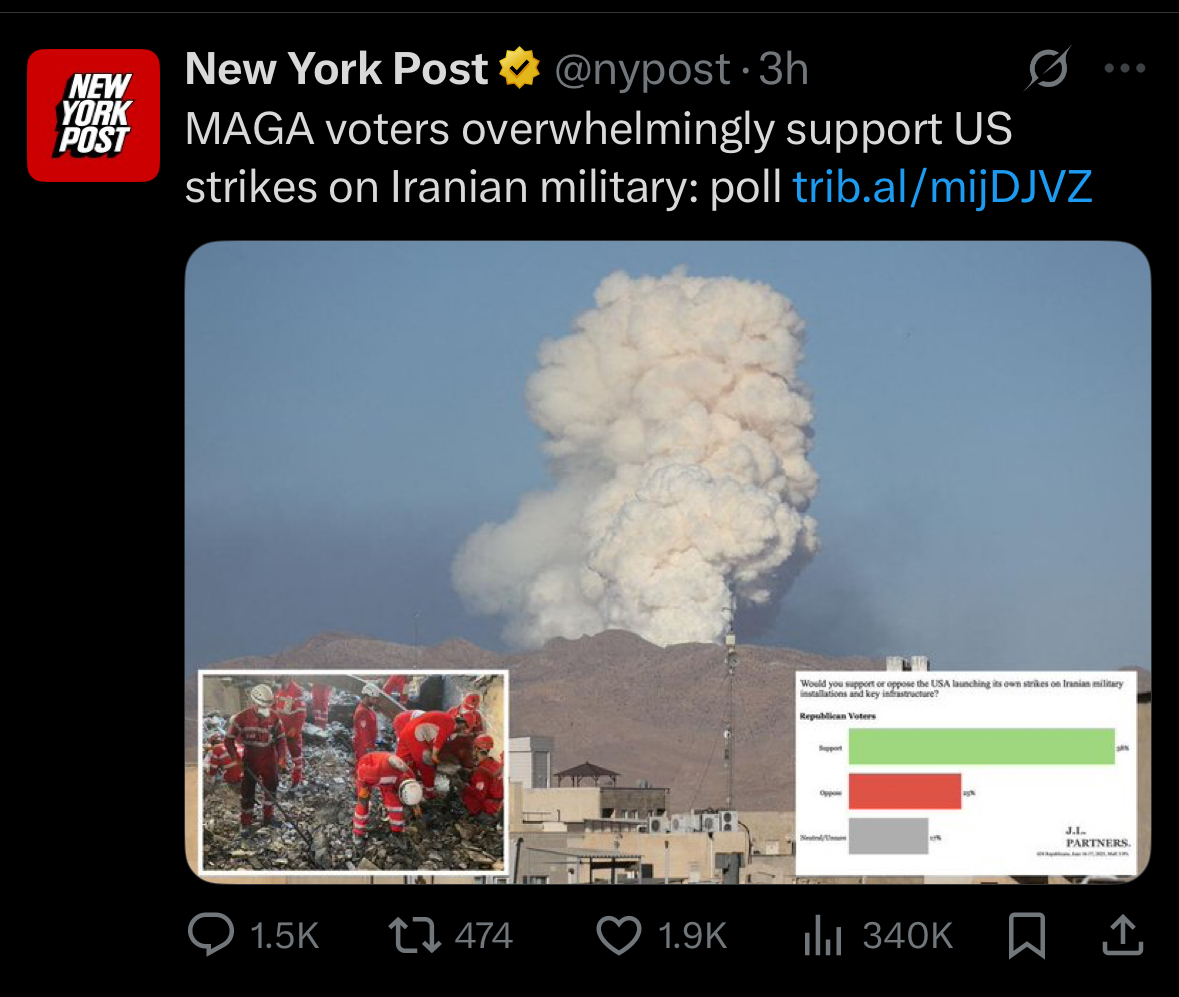
Task: Open the trib.al/mijDJVZ link
Action: [942, 186]
